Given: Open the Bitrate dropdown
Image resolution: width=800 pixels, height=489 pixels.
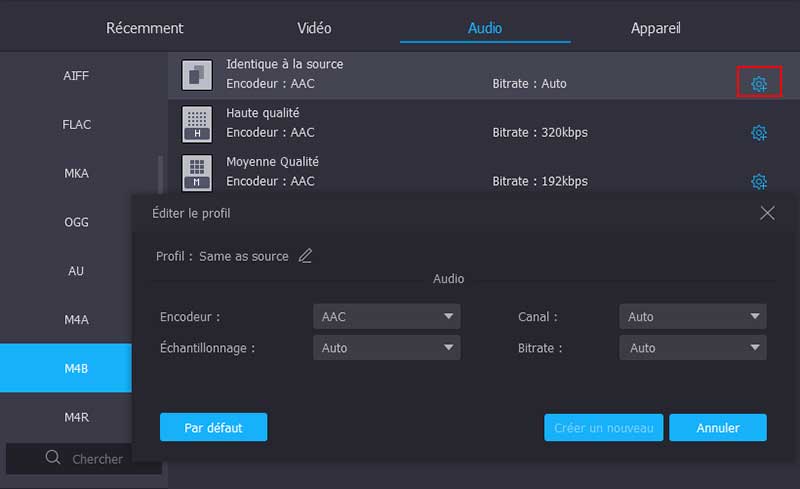Looking at the screenshot, I should pyautogui.click(x=692, y=348).
